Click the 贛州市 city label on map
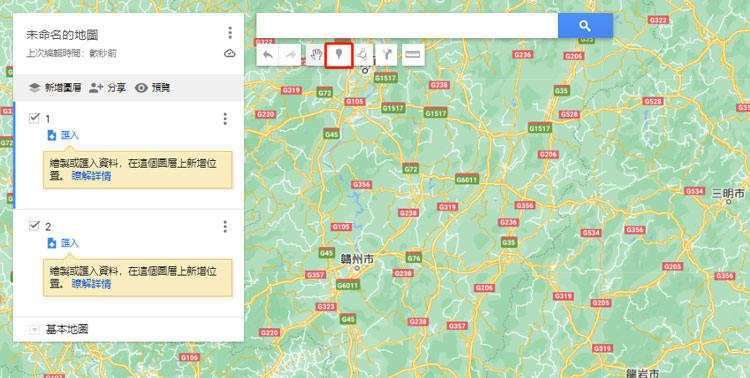 pos(357,259)
